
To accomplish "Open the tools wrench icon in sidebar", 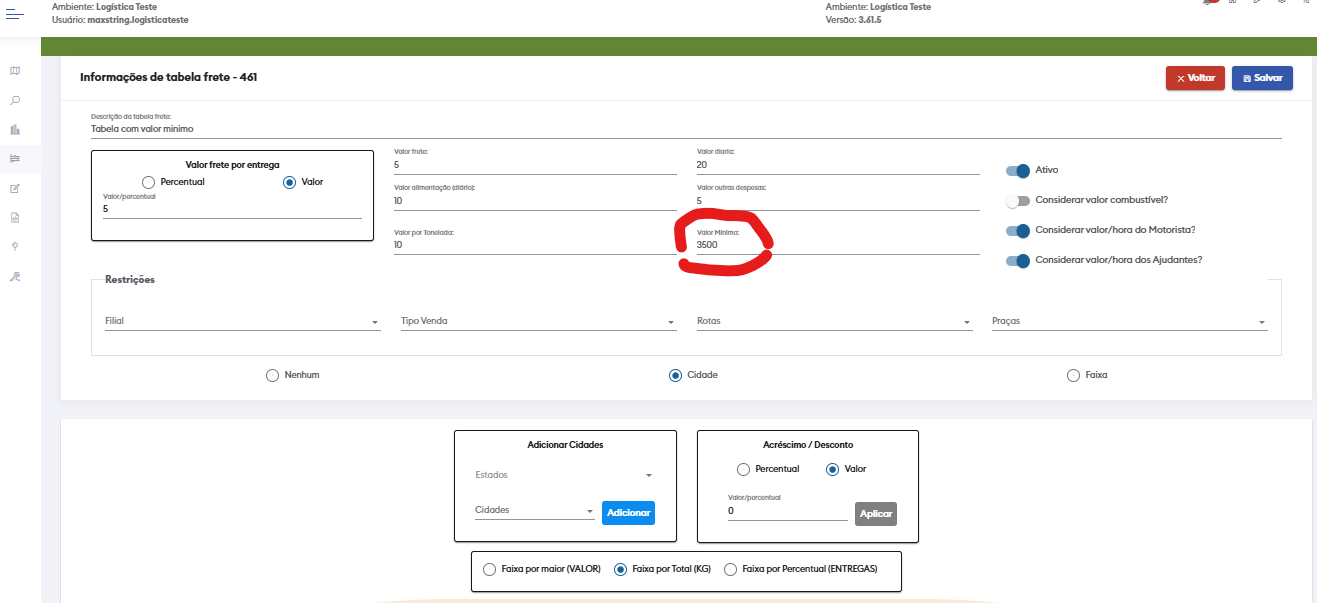I will point(15,276).
